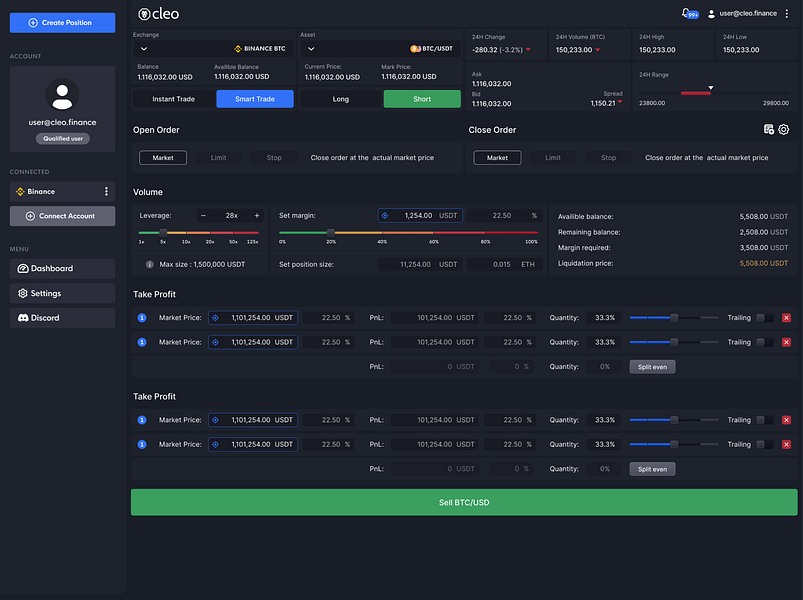Remove the first Take Profit row
Viewport: 803px width, 600px height.
[x=786, y=318]
